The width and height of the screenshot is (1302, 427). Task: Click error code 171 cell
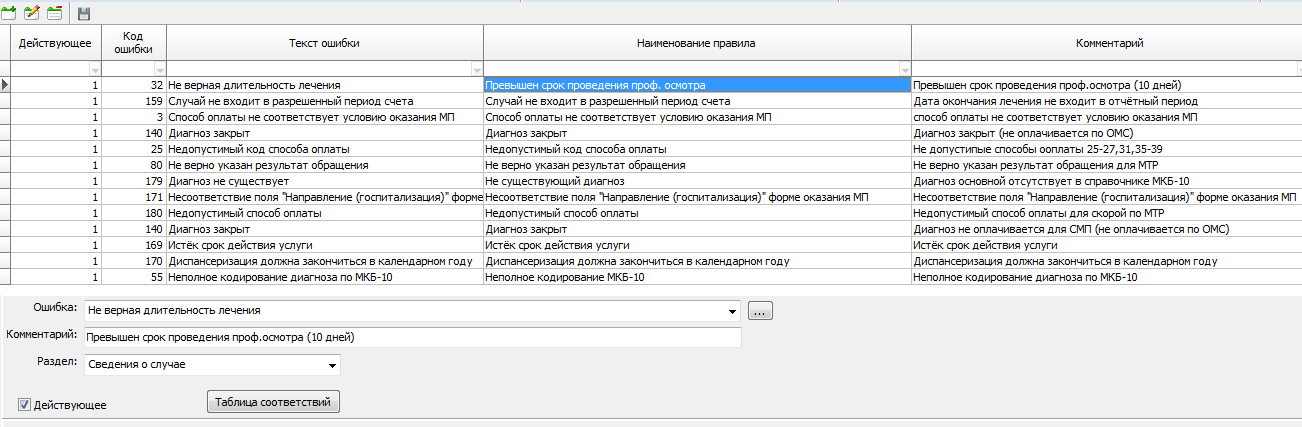134,197
